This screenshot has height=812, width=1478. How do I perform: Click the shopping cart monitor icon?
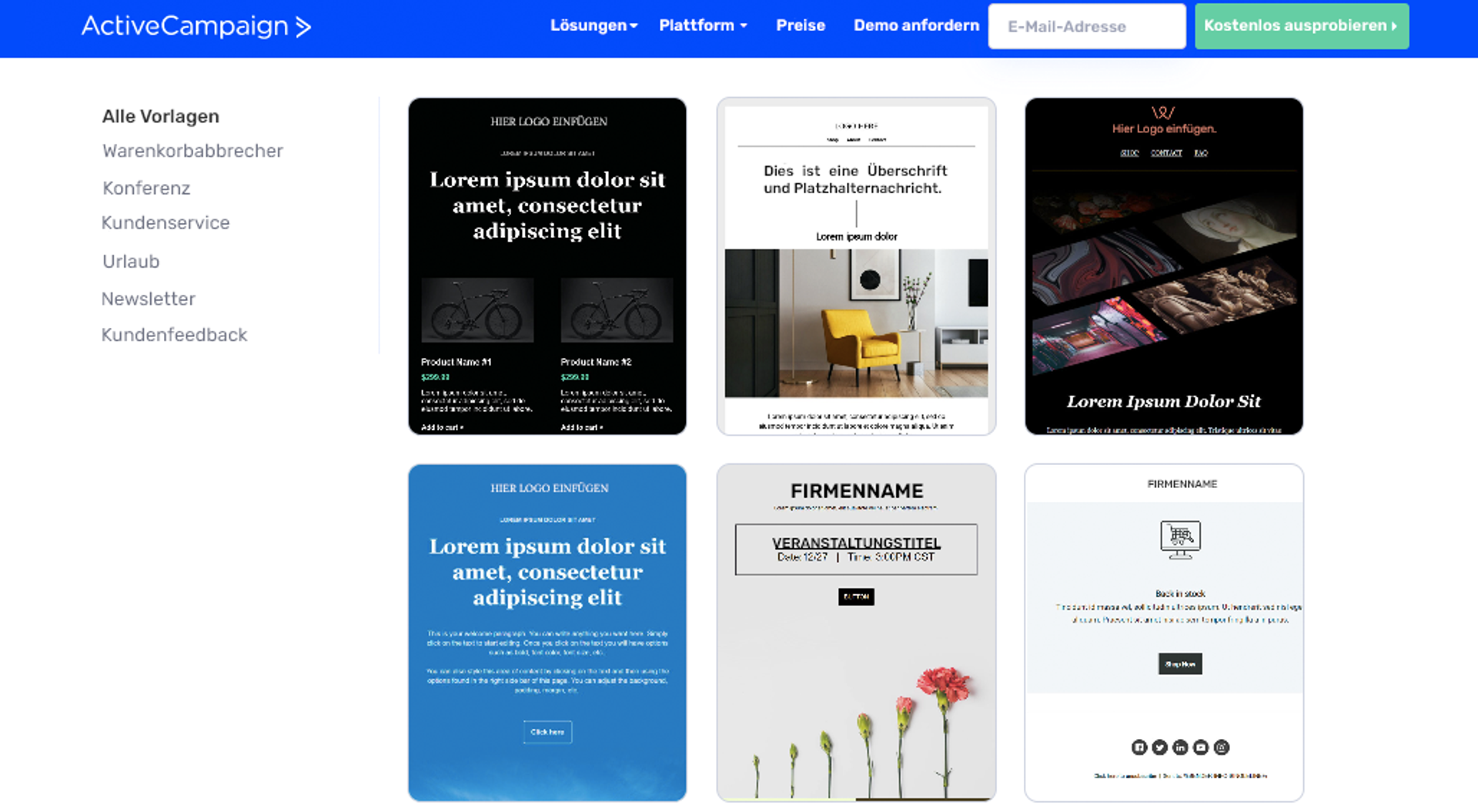pos(1180,539)
